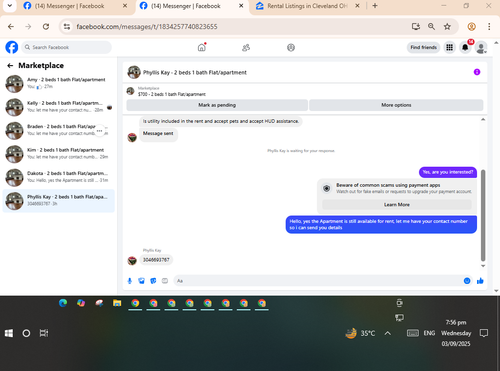Viewport: 500px width, 371px height.
Task: Open the Friends icon in top navigation
Action: click(x=246, y=48)
